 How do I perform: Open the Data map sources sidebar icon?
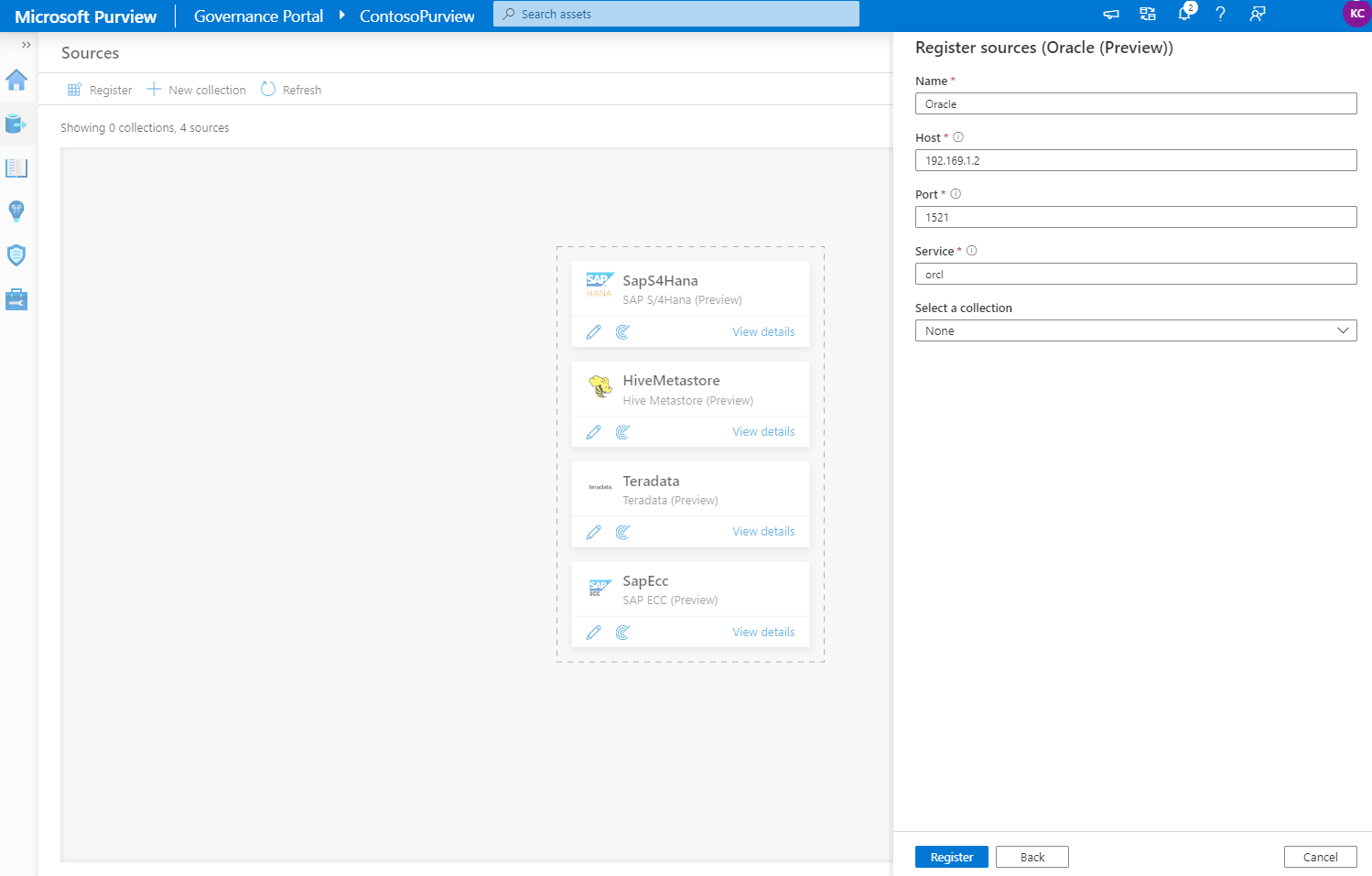pyautogui.click(x=16, y=124)
